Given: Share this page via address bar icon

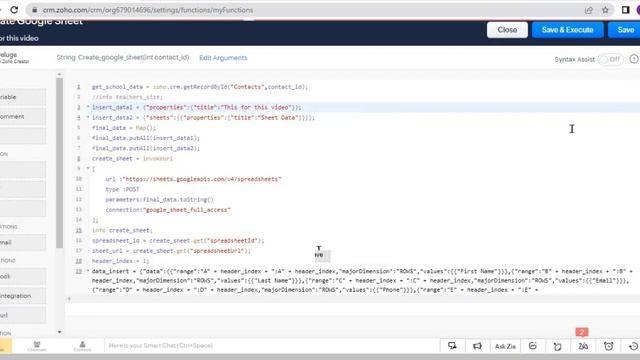Looking at the screenshot, I should (589, 10).
